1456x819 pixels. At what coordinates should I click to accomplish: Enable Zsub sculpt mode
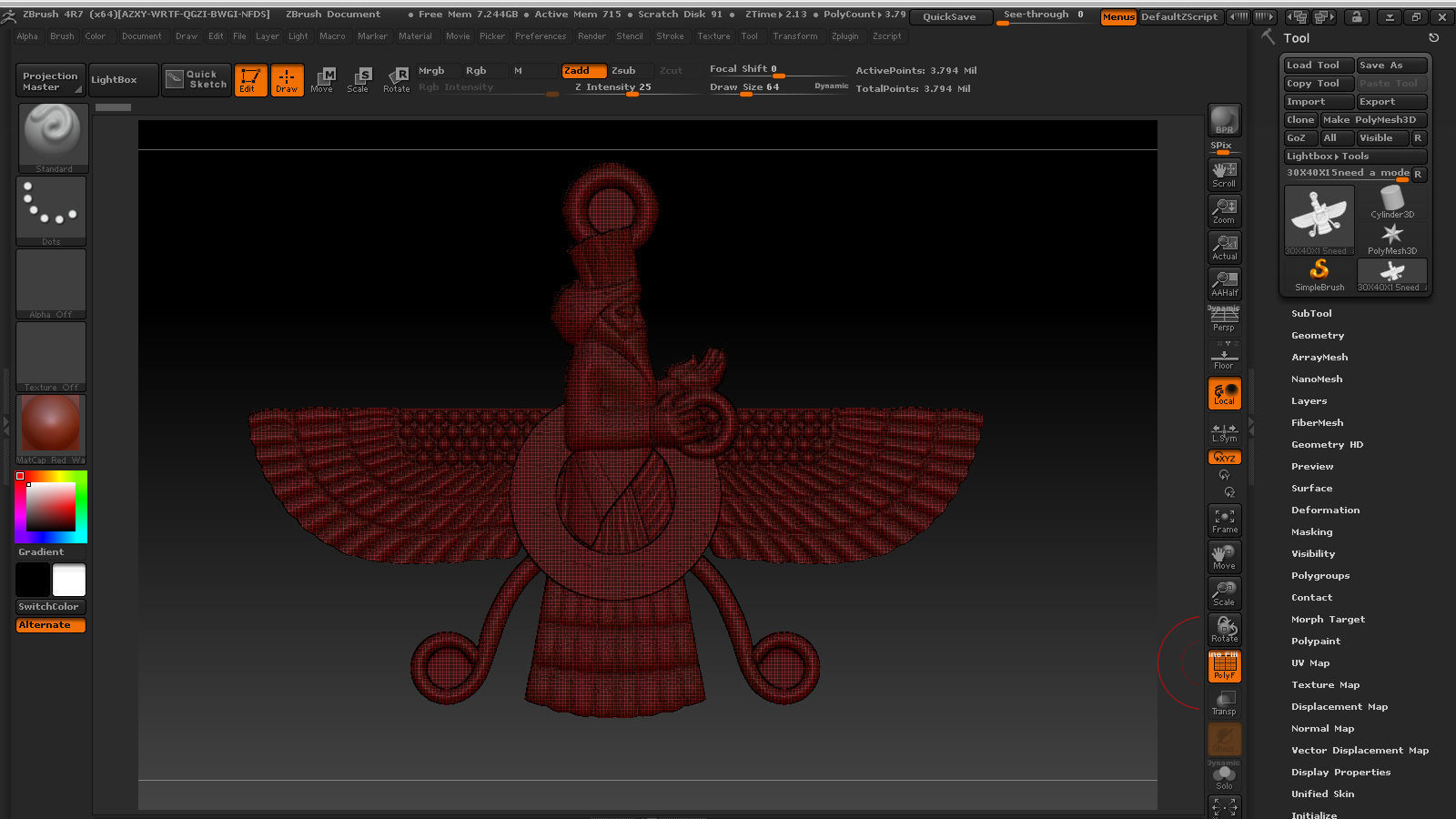coord(630,70)
